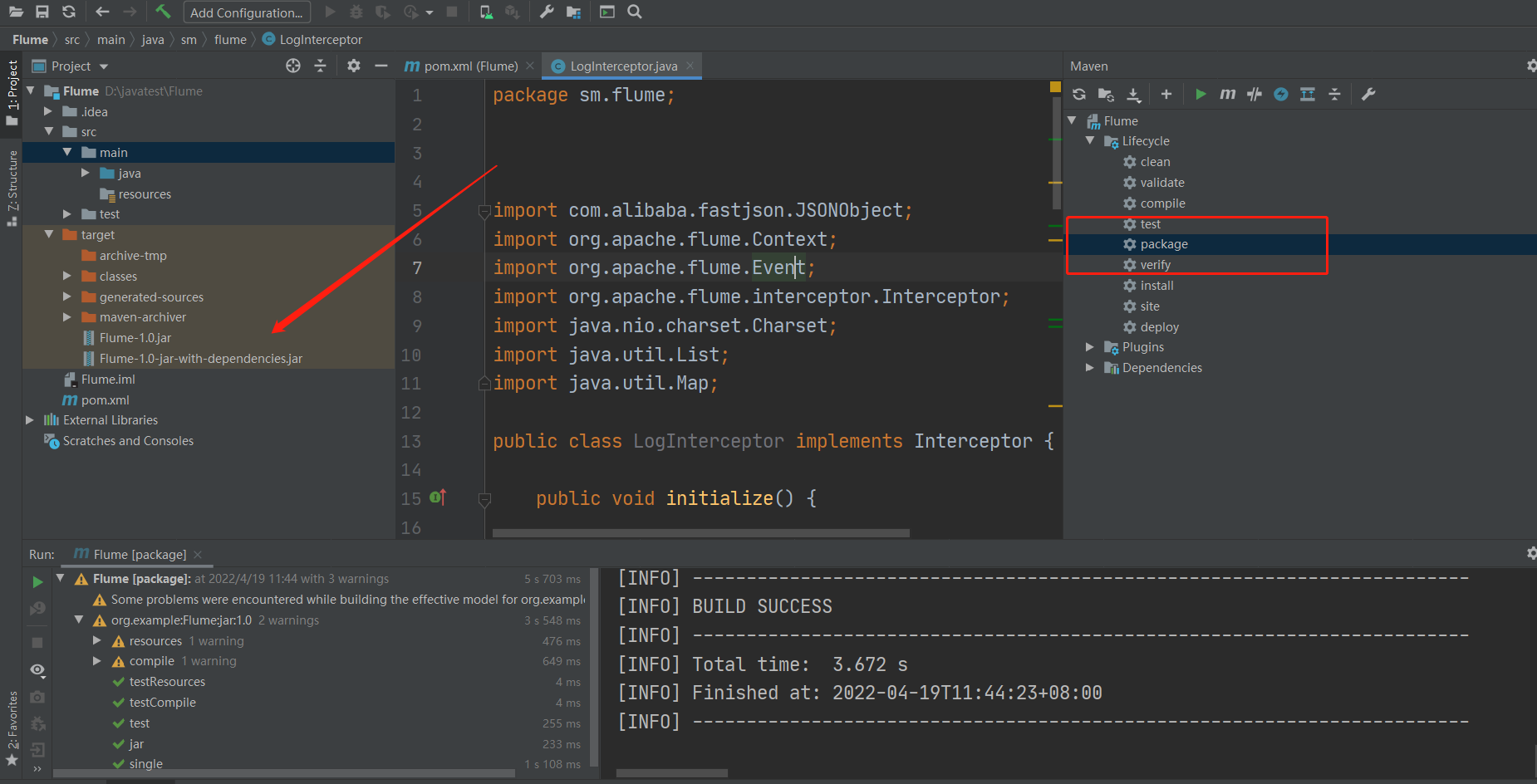This screenshot has width=1537, height=784.
Task: Click the implemented method gutter icon on line 15
Action: pyautogui.click(x=439, y=497)
